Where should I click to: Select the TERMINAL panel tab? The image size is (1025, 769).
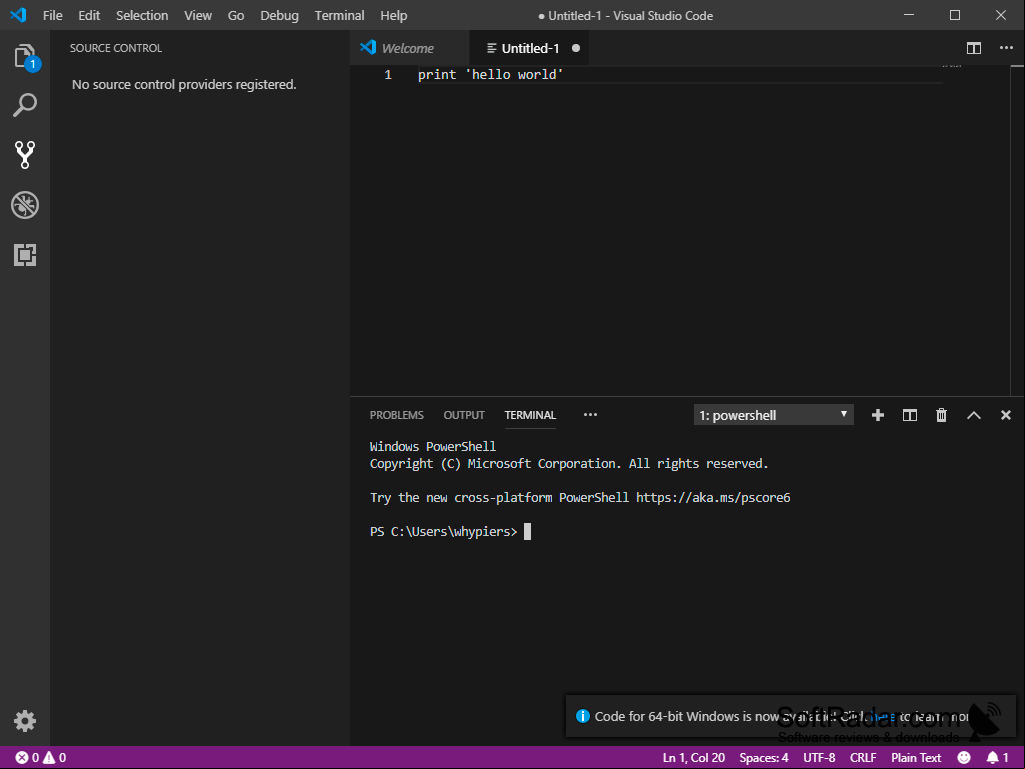pyautogui.click(x=530, y=415)
